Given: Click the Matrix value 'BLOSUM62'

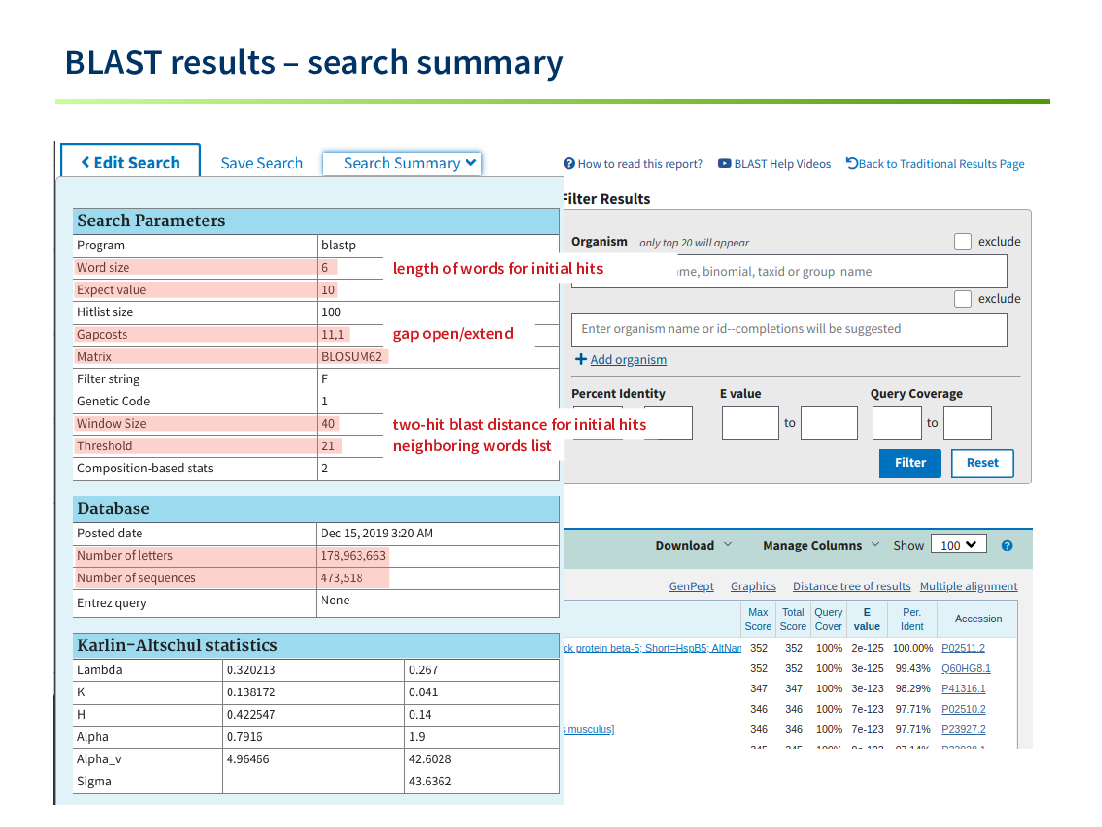Looking at the screenshot, I should click(351, 356).
